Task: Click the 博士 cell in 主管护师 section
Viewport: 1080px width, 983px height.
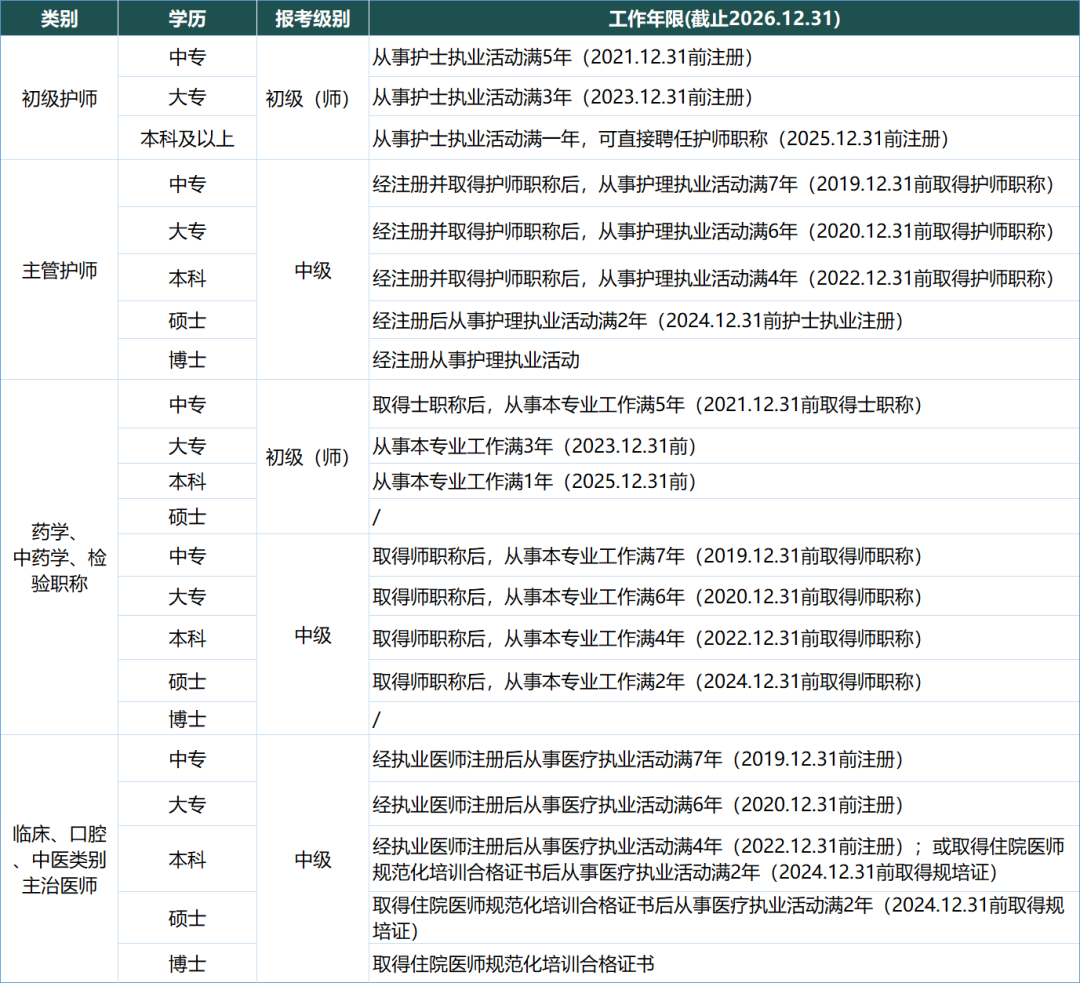Action: point(187,360)
